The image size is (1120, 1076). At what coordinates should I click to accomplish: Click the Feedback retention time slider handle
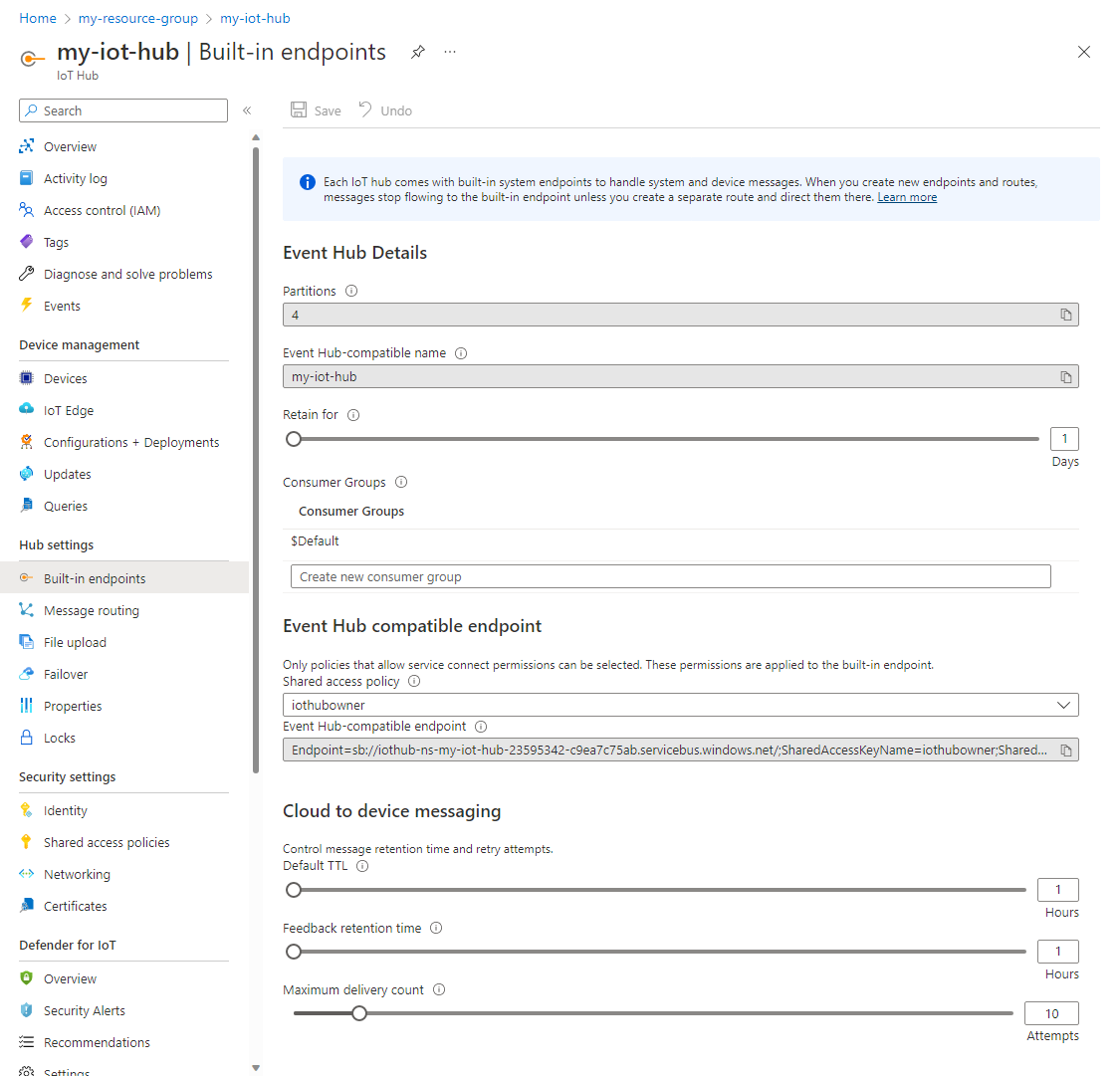[x=294, y=952]
